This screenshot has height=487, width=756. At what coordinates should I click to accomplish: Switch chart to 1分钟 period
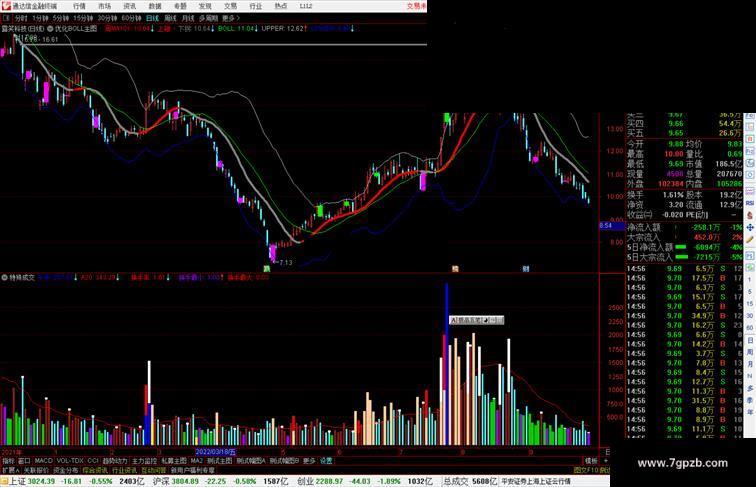coord(40,18)
